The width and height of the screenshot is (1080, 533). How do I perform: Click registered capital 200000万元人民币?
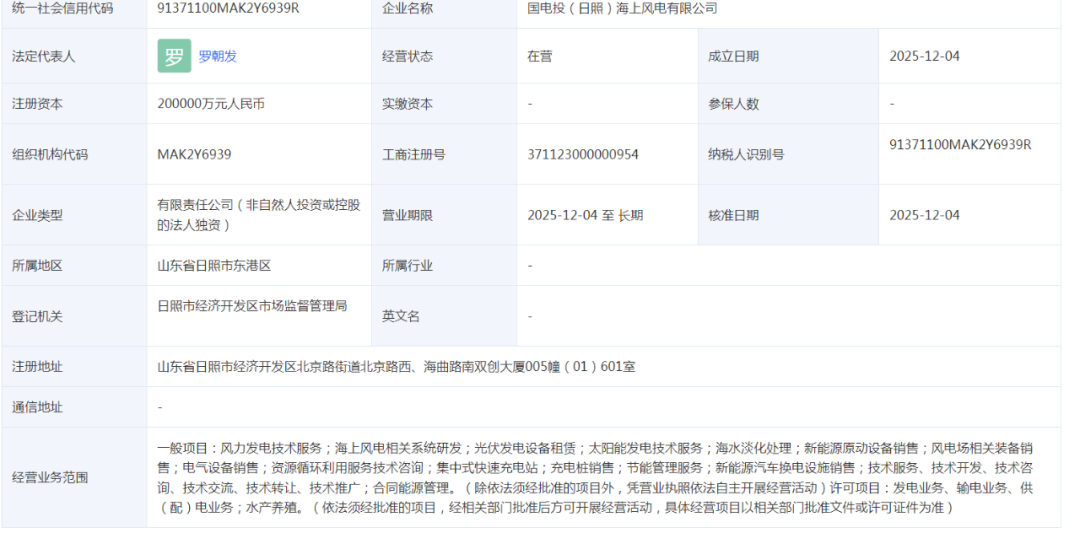tap(211, 104)
